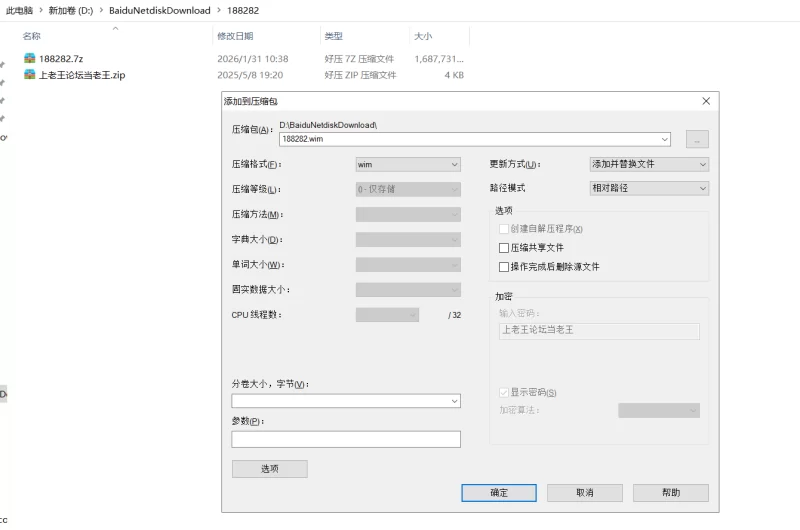Open the 路径模式 相对路径 dropdown
Viewport: 800px width, 530px height.
click(649, 188)
